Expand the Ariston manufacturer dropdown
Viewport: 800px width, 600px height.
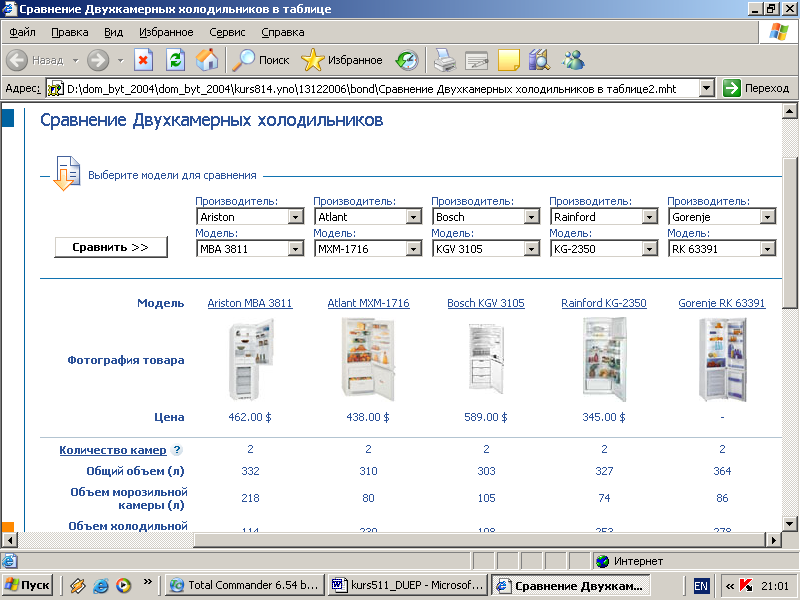coord(295,217)
